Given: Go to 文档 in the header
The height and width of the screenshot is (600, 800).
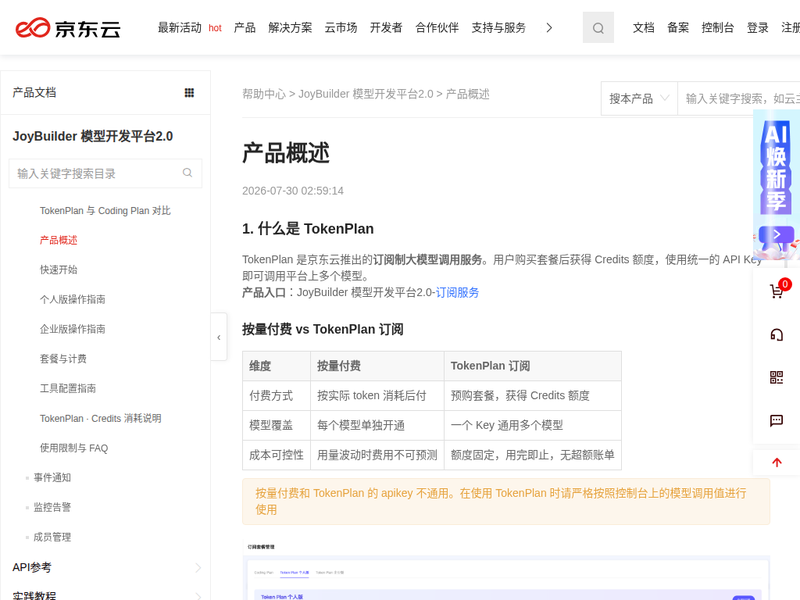Looking at the screenshot, I should [643, 28].
